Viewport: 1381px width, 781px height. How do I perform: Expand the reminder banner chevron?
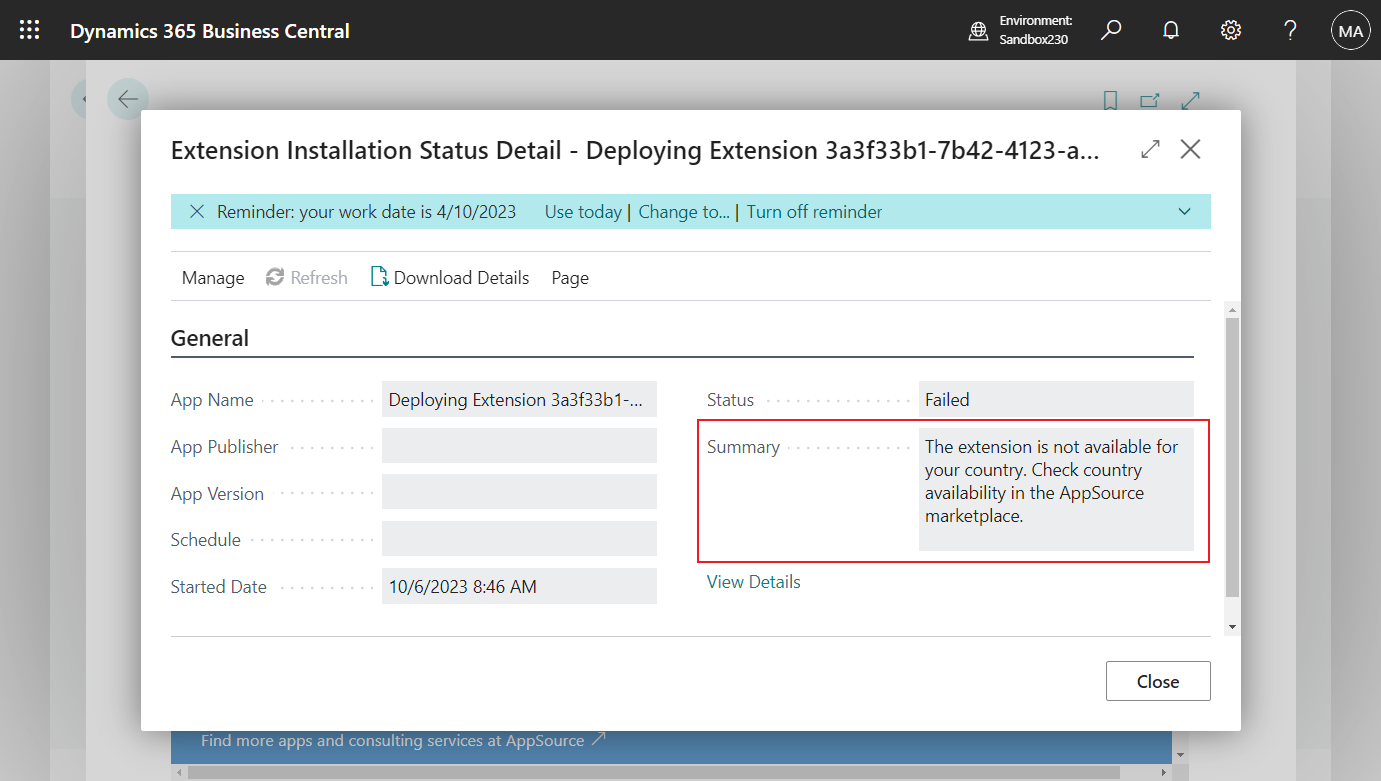[x=1184, y=211]
